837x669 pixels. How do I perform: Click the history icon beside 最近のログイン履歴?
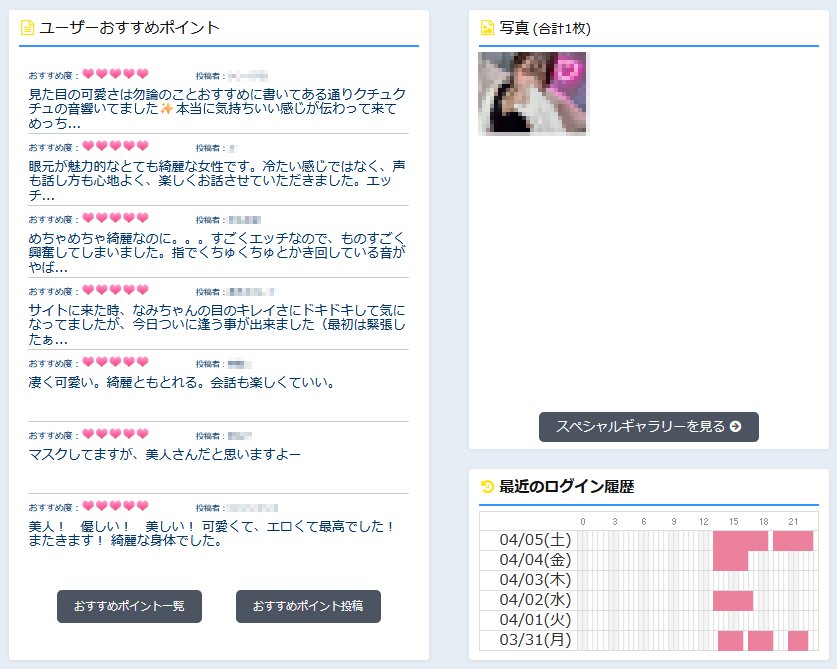pos(487,487)
